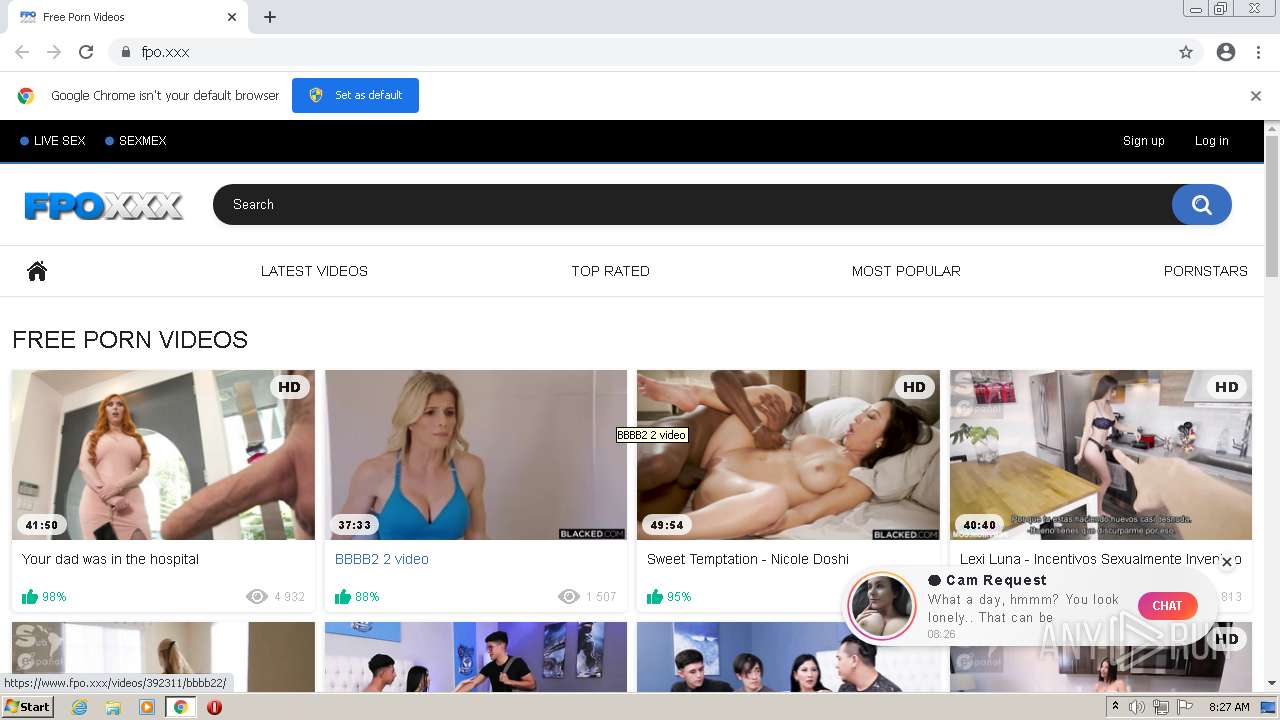The width and height of the screenshot is (1280, 720).
Task: Click the eye icon beside 4 932
Action: tap(257, 597)
